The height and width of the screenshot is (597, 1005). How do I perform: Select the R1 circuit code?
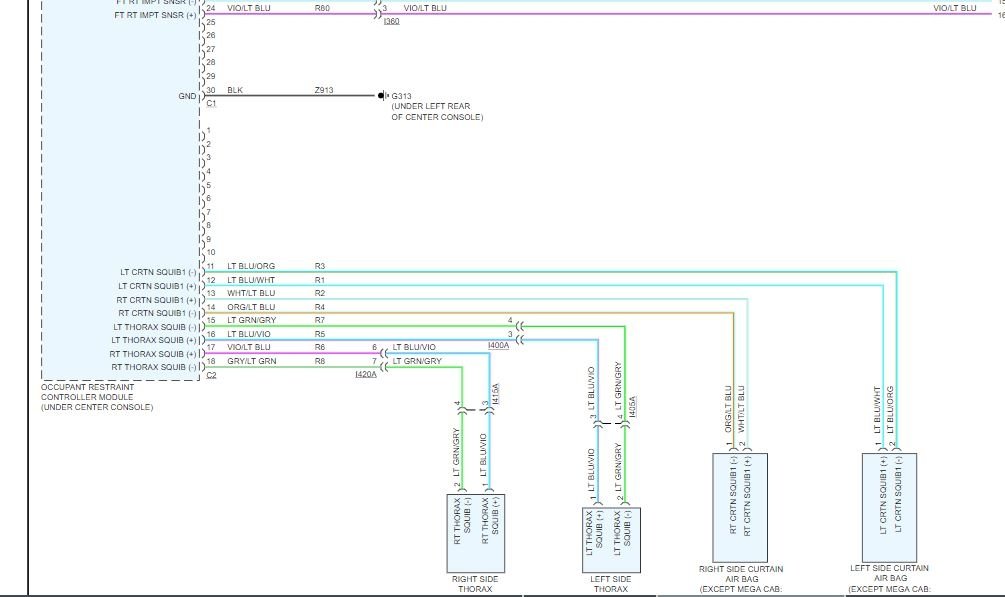(320, 280)
